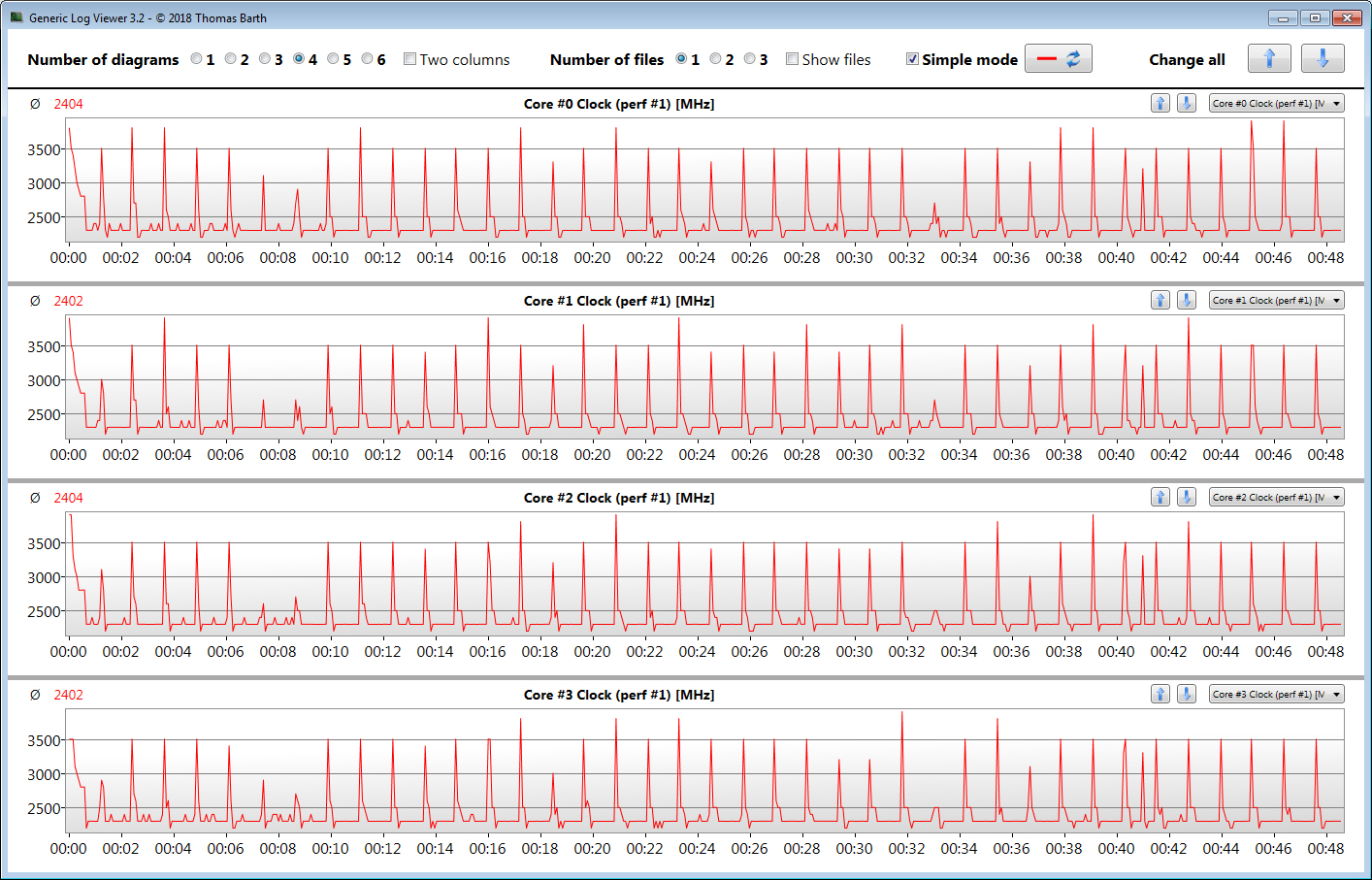This screenshot has width=1372, height=880.
Task: Click the Change all up arrow button
Action: [x=1269, y=58]
